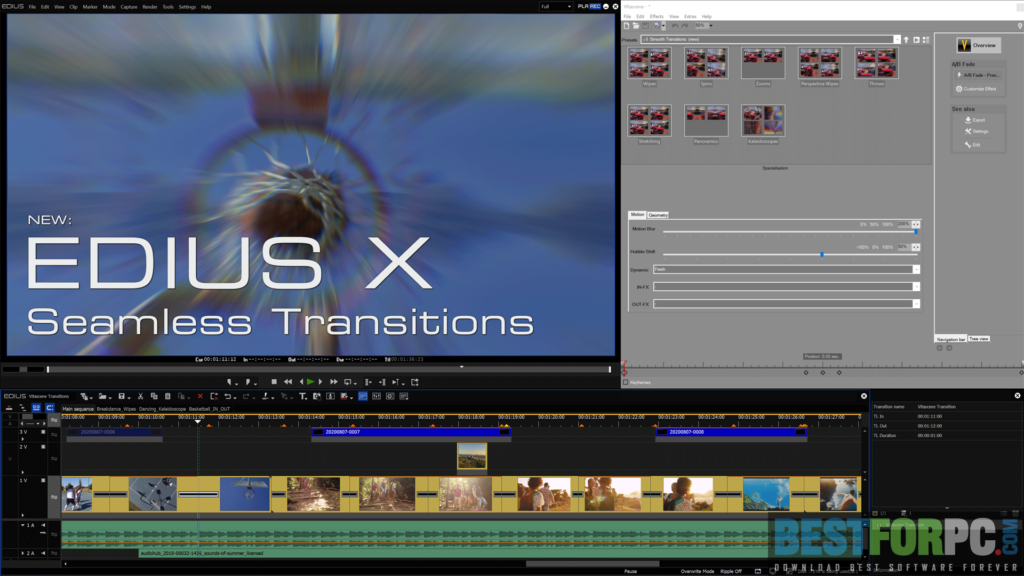Click the Ripple Delete icon
Image resolution: width=1024 pixels, height=576 pixels.
[x=214, y=396]
